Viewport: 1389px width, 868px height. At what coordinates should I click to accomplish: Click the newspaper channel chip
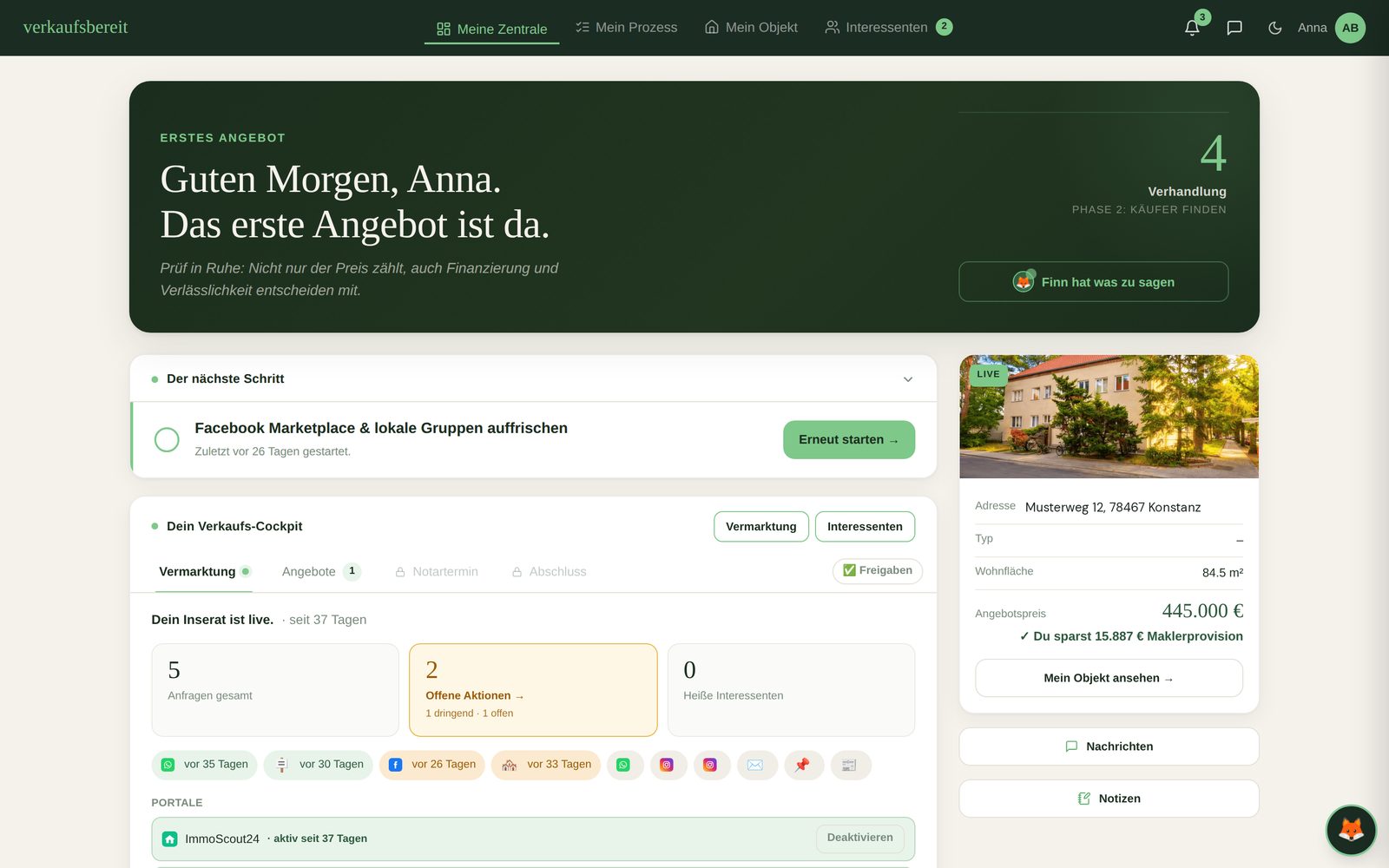[x=849, y=765]
